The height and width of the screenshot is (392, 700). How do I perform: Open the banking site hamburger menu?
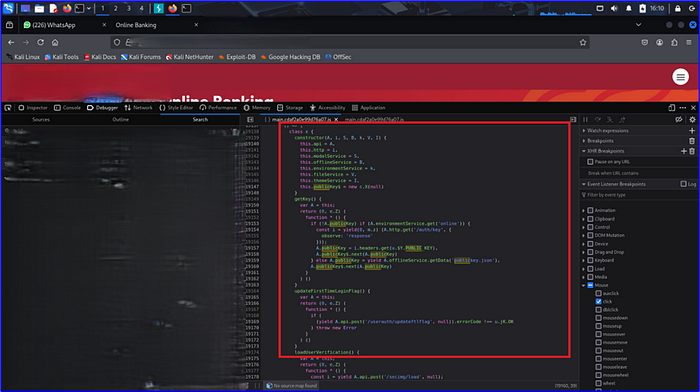[x=680, y=77]
